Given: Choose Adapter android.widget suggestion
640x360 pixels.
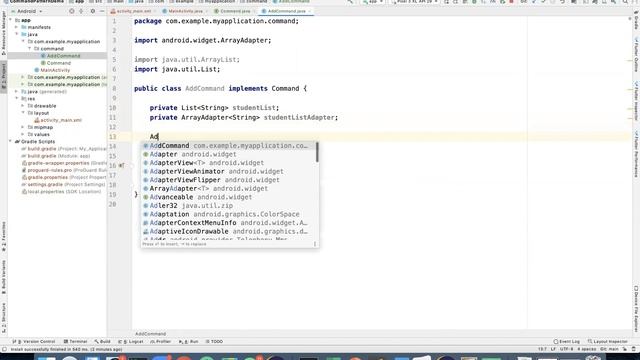Looking at the screenshot, I should pos(229,154).
